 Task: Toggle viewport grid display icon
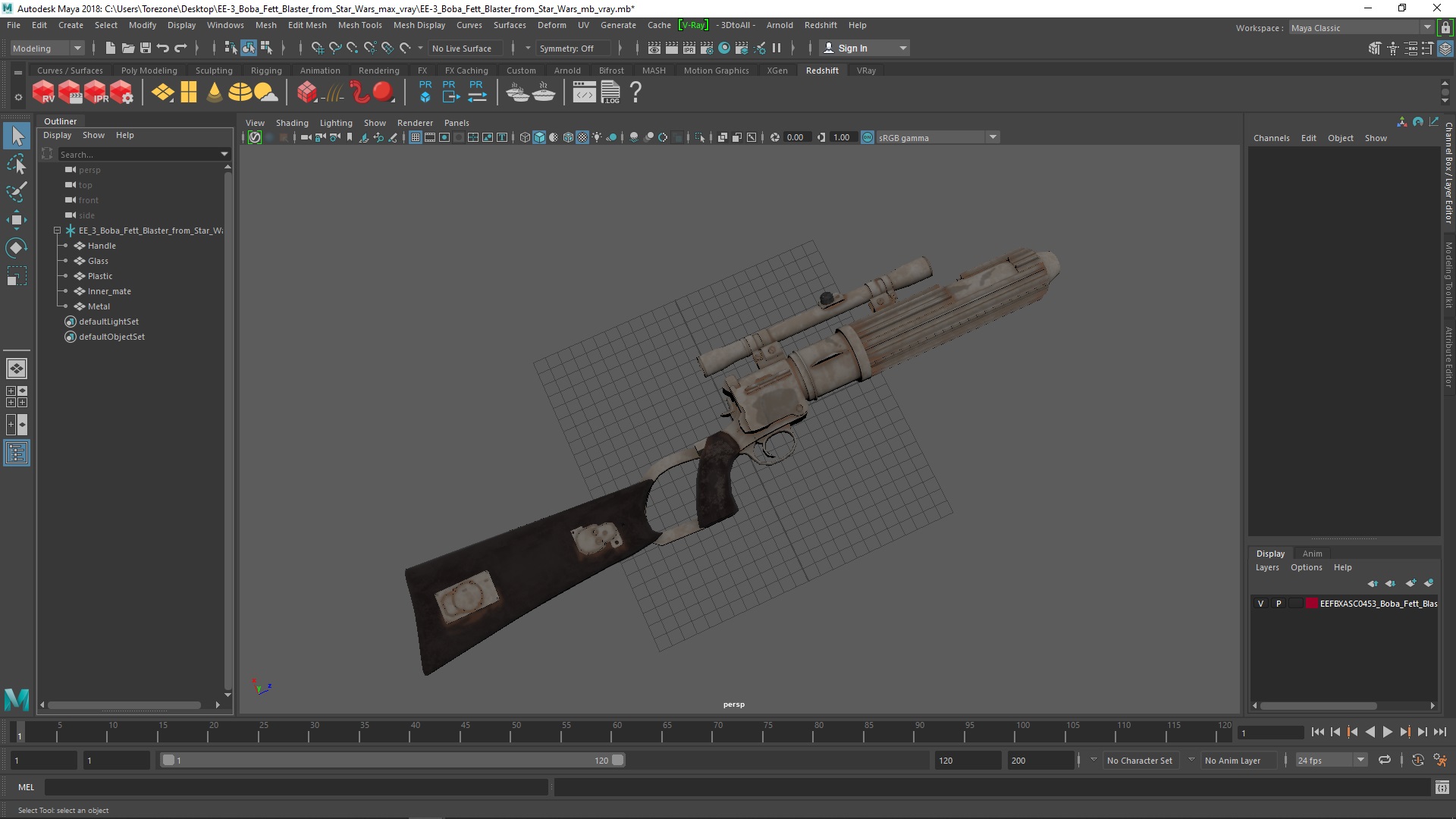click(416, 137)
